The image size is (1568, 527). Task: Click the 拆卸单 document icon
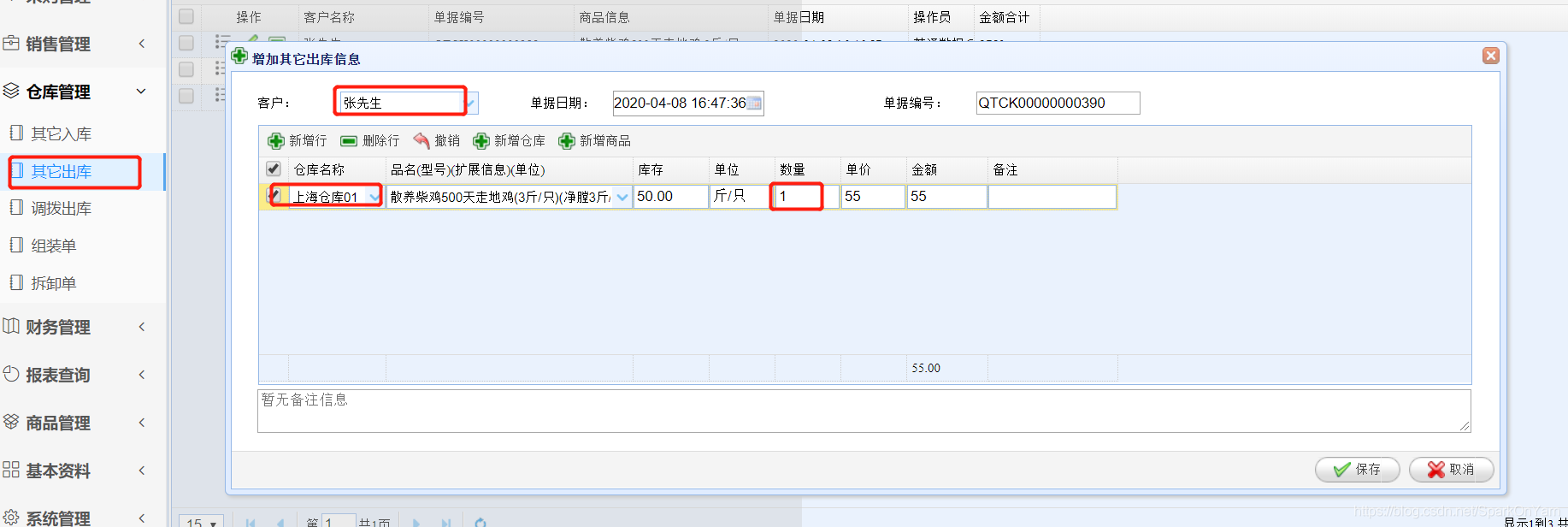point(15,282)
